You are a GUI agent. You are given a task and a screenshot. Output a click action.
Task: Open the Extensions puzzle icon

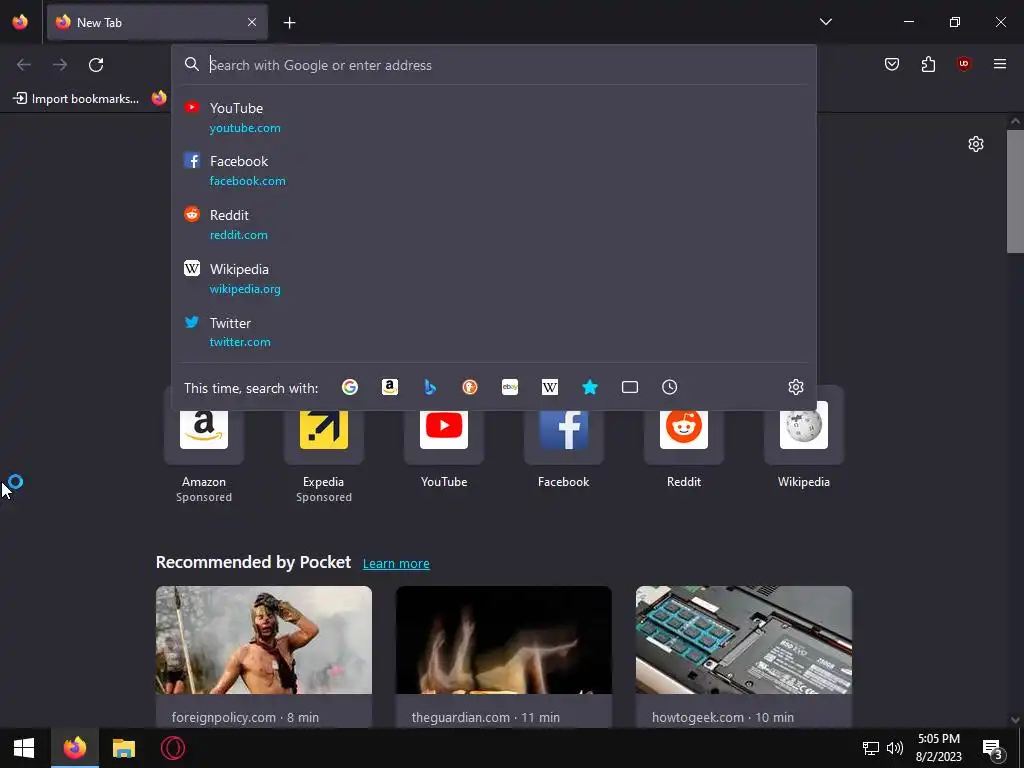click(x=928, y=64)
